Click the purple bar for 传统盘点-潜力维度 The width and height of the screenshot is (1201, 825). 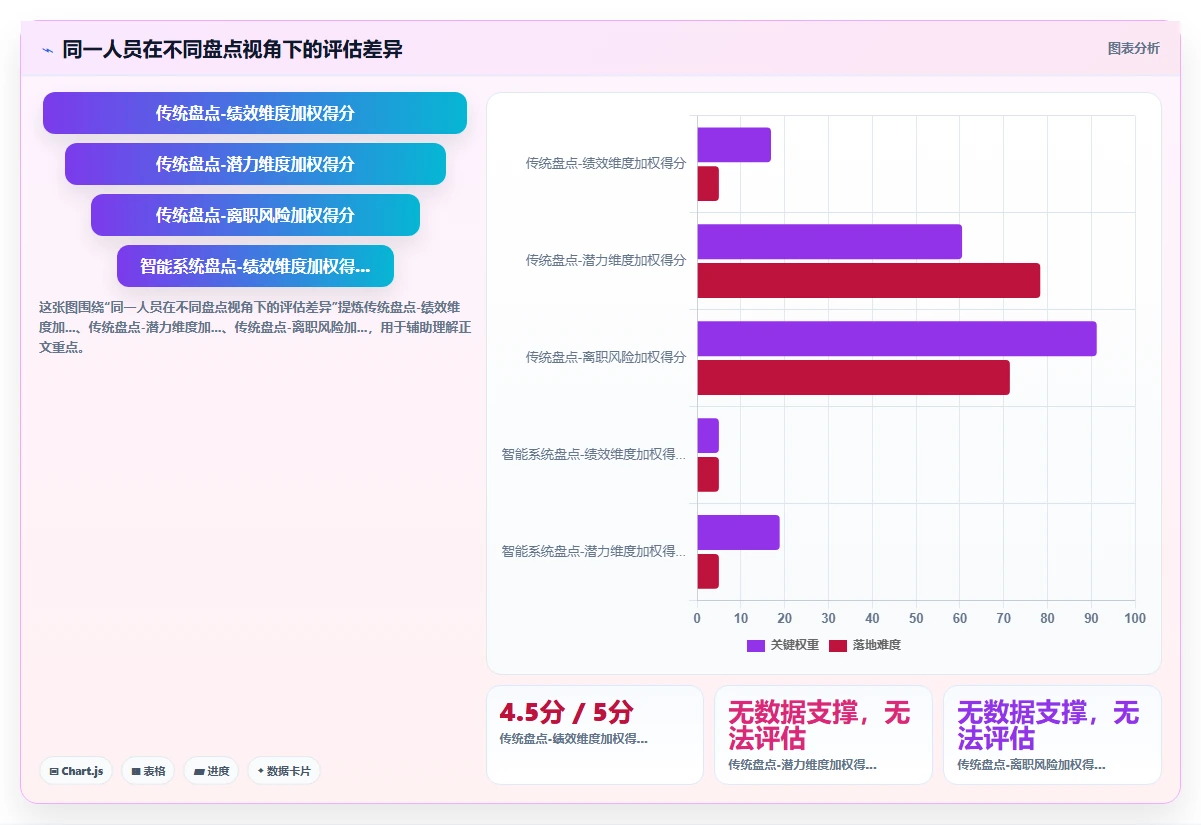tap(830, 242)
